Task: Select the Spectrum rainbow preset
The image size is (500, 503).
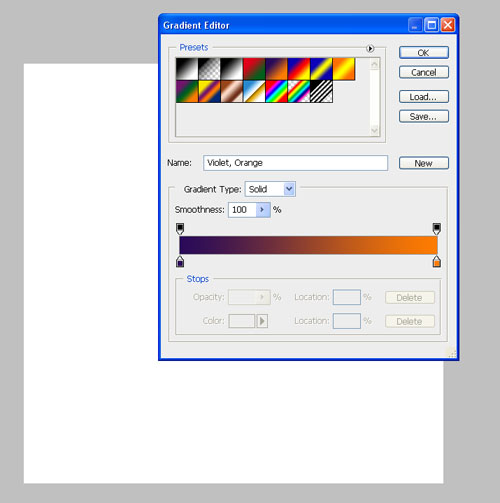Action: click(x=276, y=91)
